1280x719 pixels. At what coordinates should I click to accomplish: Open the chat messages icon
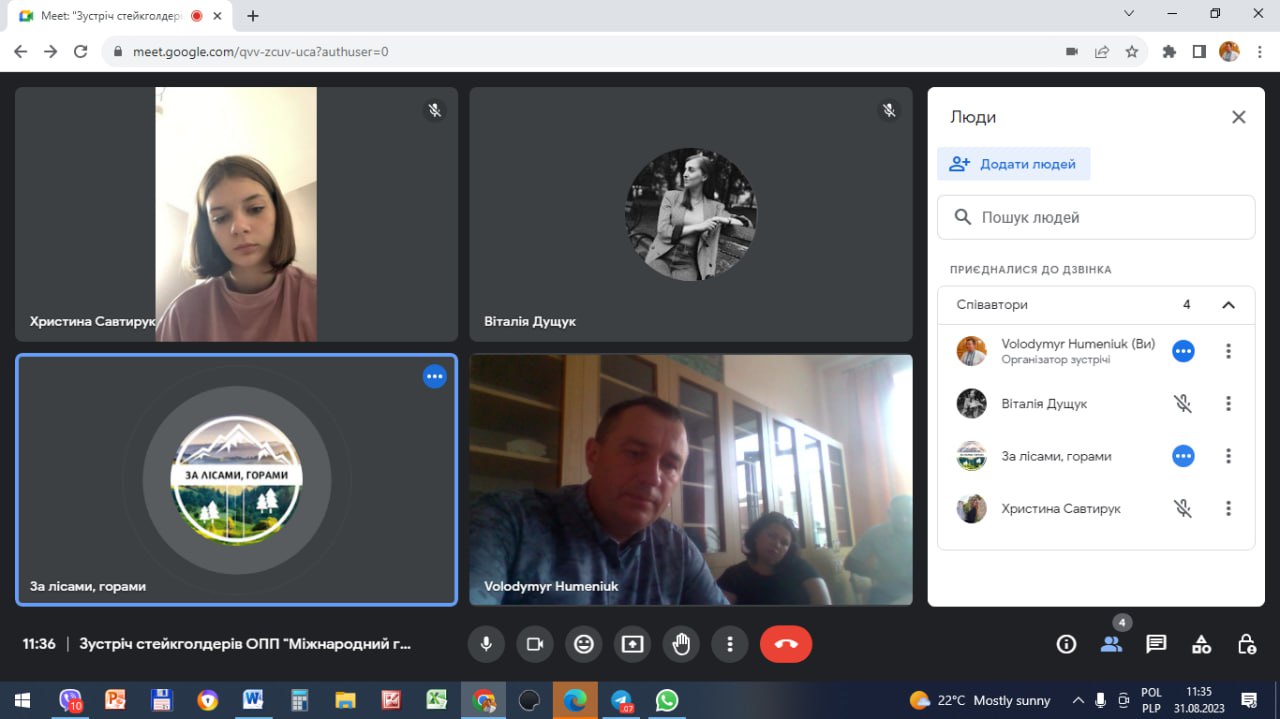point(1156,644)
